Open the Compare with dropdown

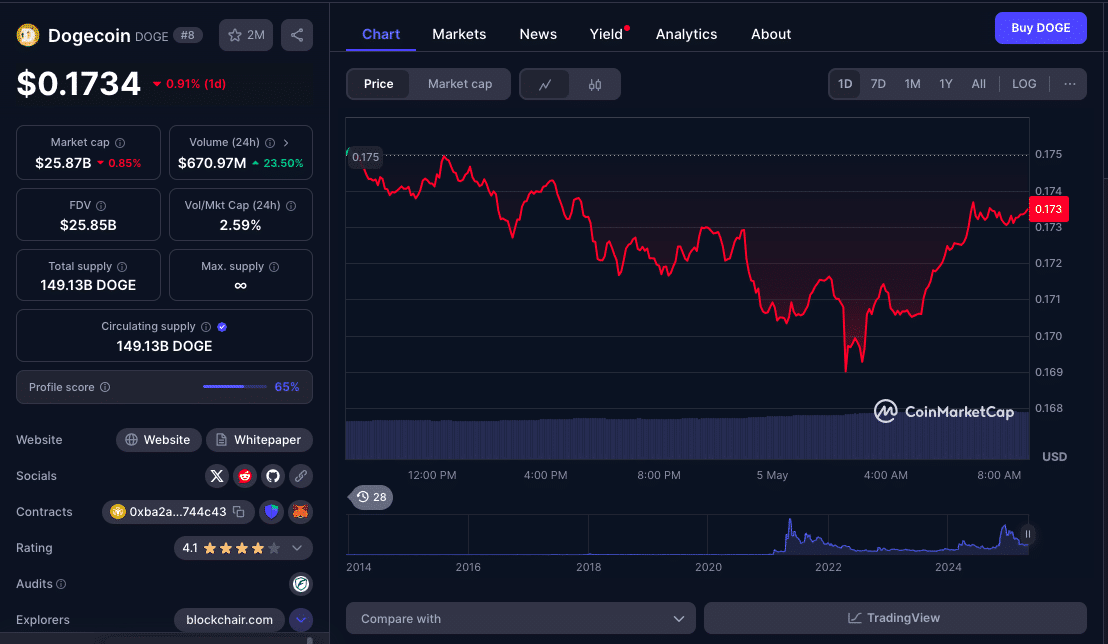[x=521, y=619]
